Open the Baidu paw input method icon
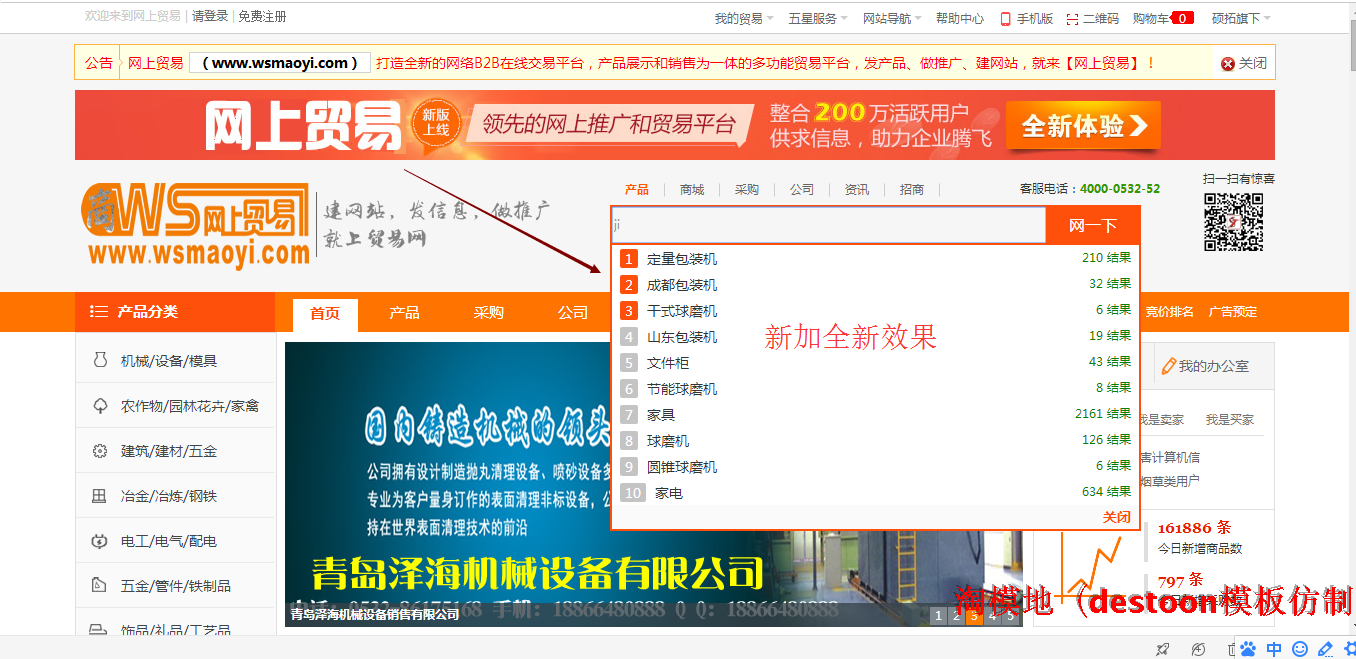The height and width of the screenshot is (659, 1356). point(1248,649)
